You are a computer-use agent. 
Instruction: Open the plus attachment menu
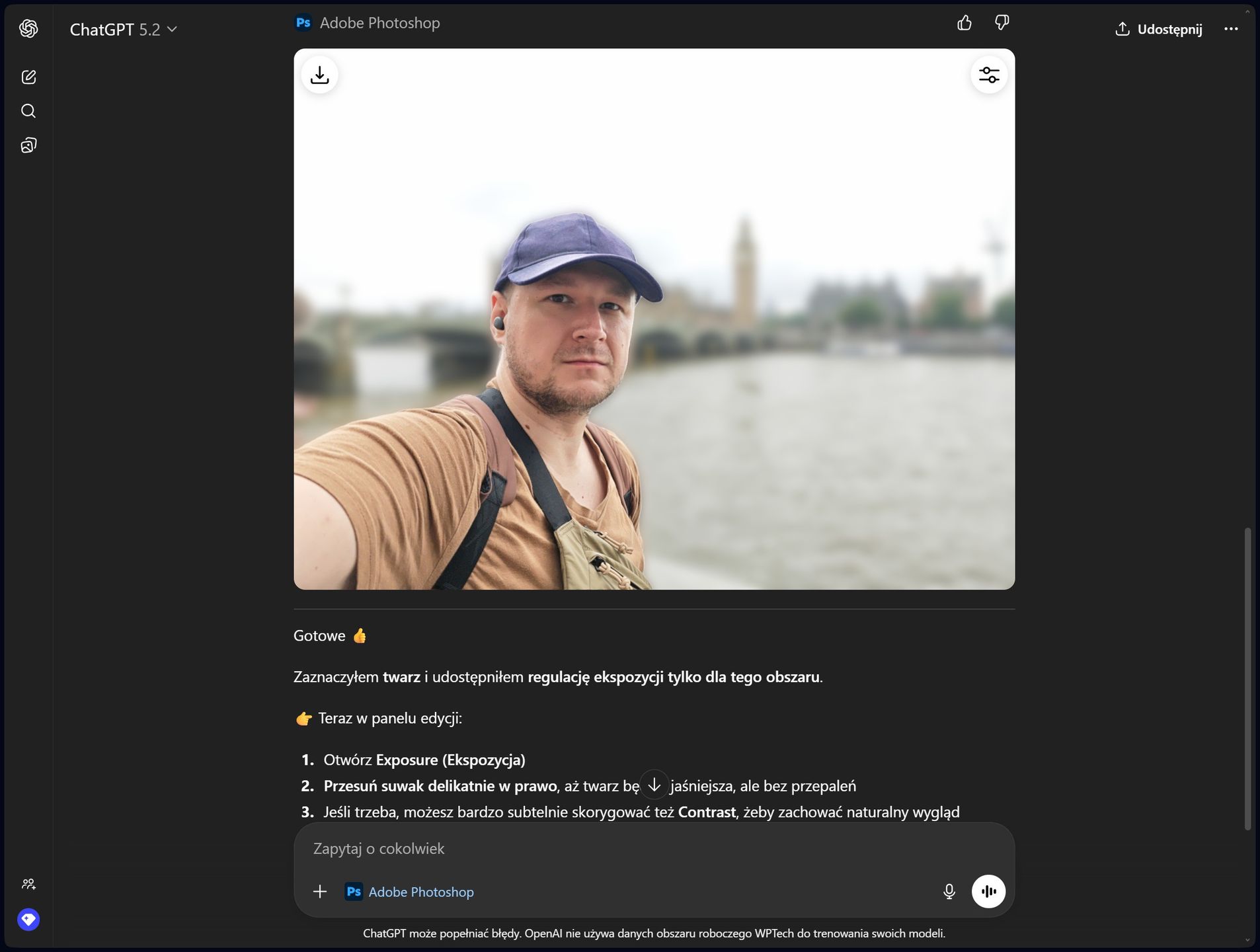320,892
